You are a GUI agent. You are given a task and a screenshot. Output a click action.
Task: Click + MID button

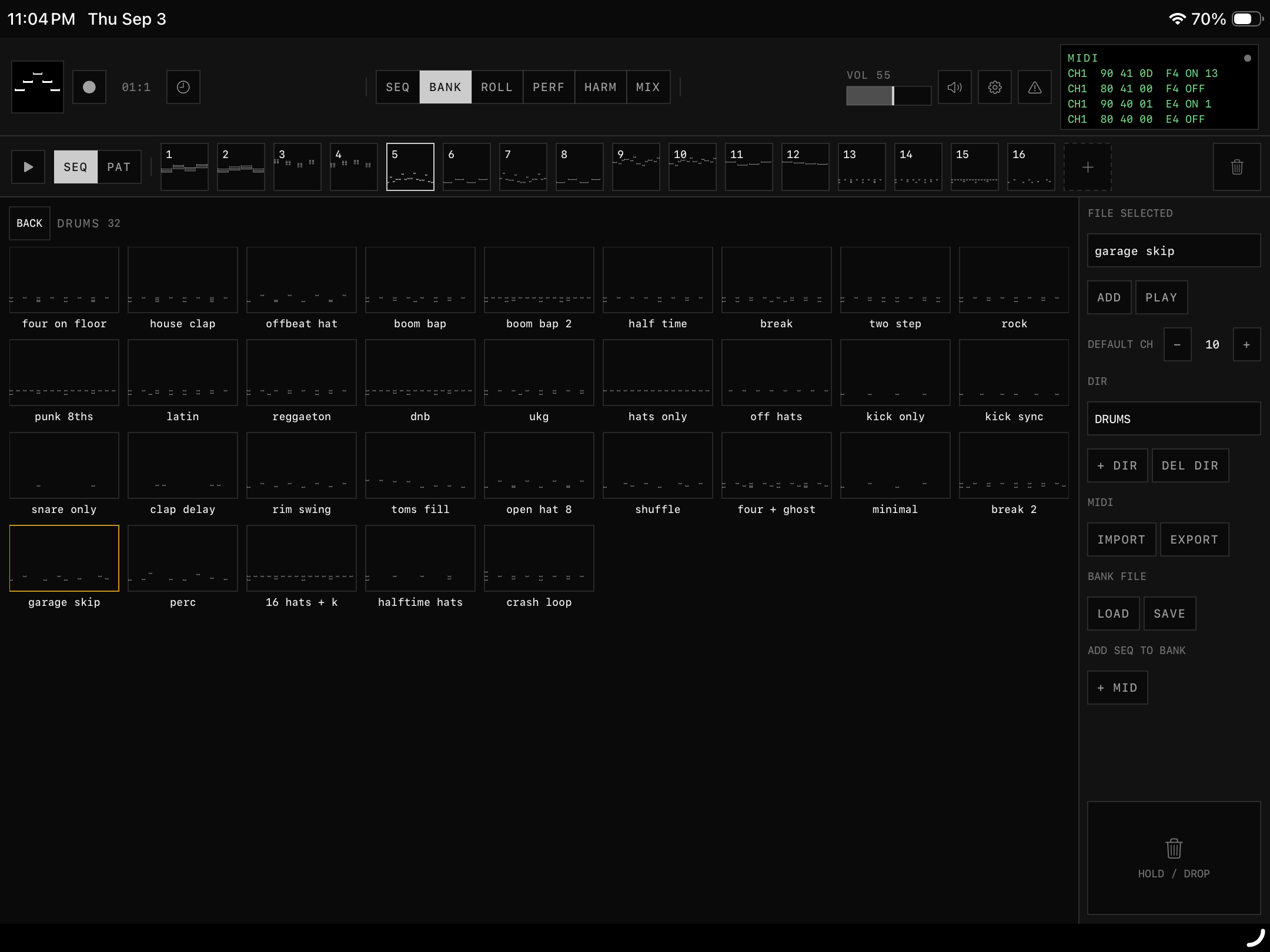pyautogui.click(x=1118, y=688)
